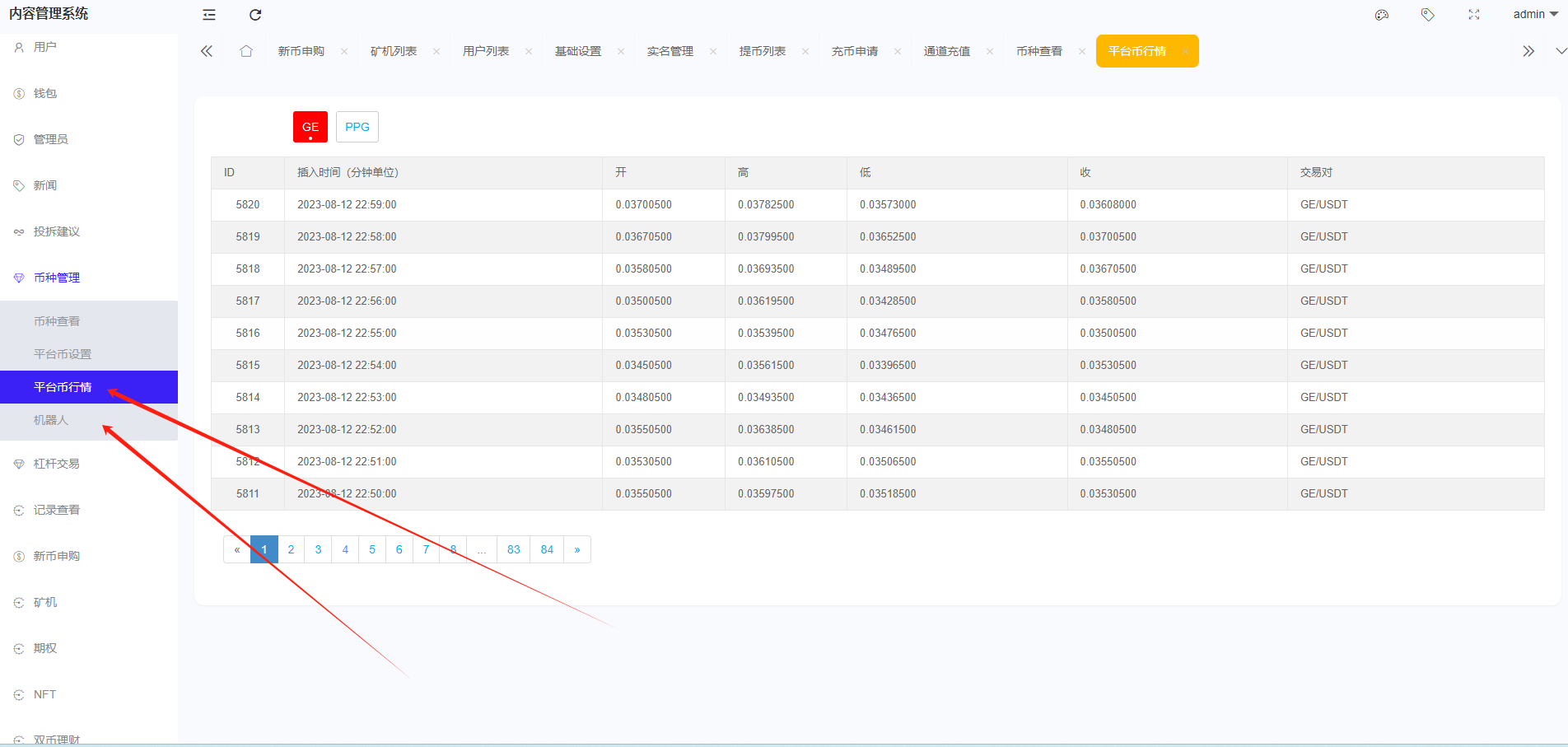Image resolution: width=1568 pixels, height=747 pixels.
Task: Expand the 币种管理 sidebar menu
Action: point(56,278)
